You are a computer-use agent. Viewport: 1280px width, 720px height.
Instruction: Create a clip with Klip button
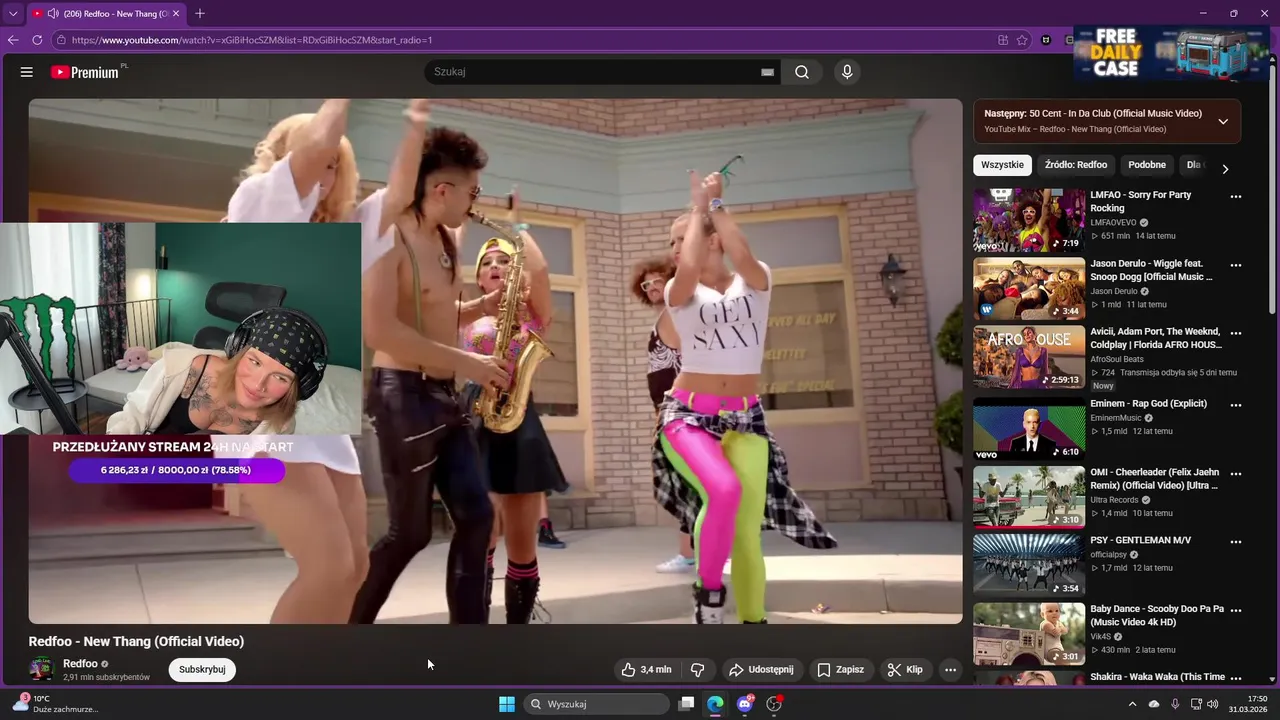pyautogui.click(x=905, y=669)
